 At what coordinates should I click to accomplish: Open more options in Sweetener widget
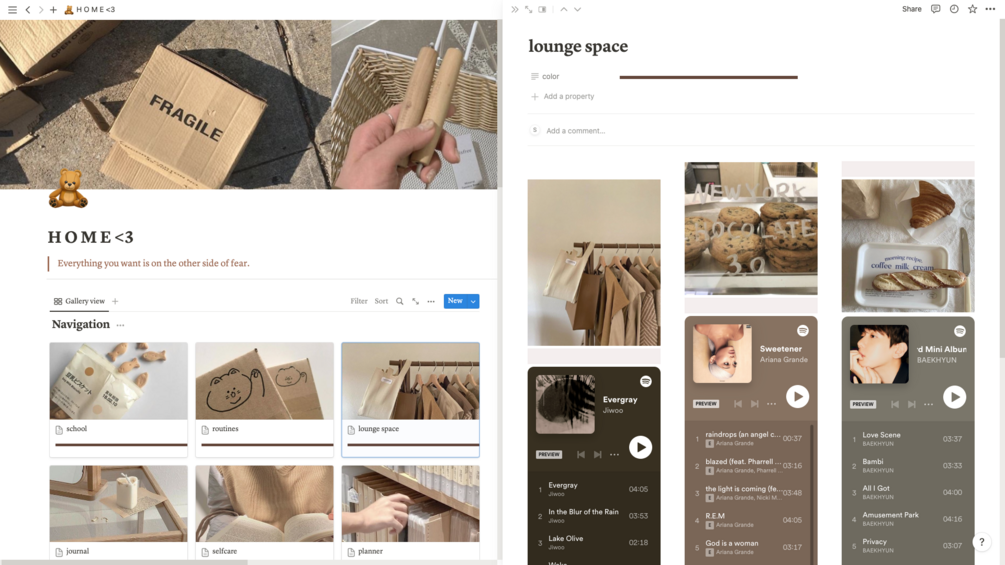click(772, 404)
